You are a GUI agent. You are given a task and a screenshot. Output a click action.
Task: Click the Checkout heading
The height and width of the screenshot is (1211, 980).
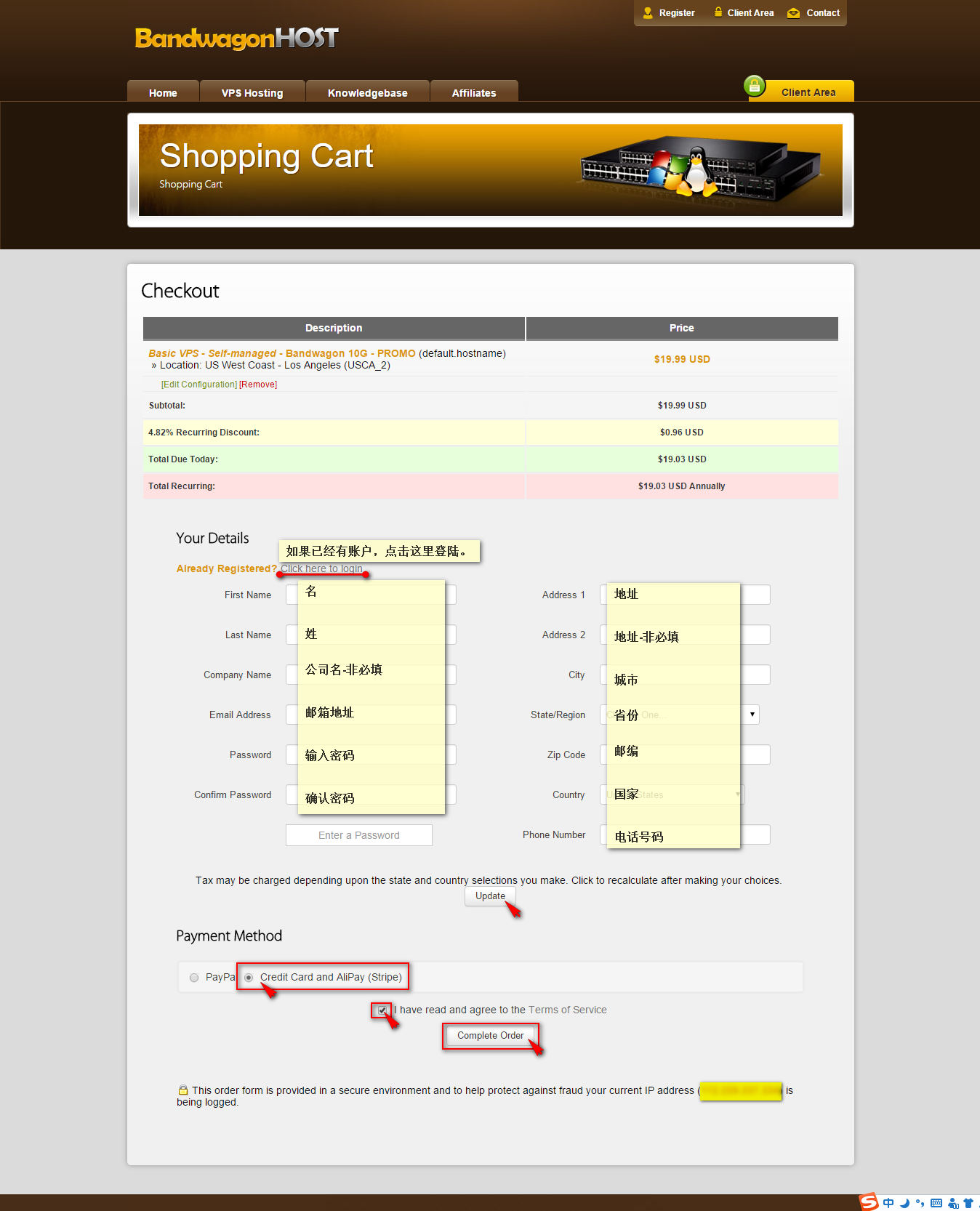[x=180, y=291]
